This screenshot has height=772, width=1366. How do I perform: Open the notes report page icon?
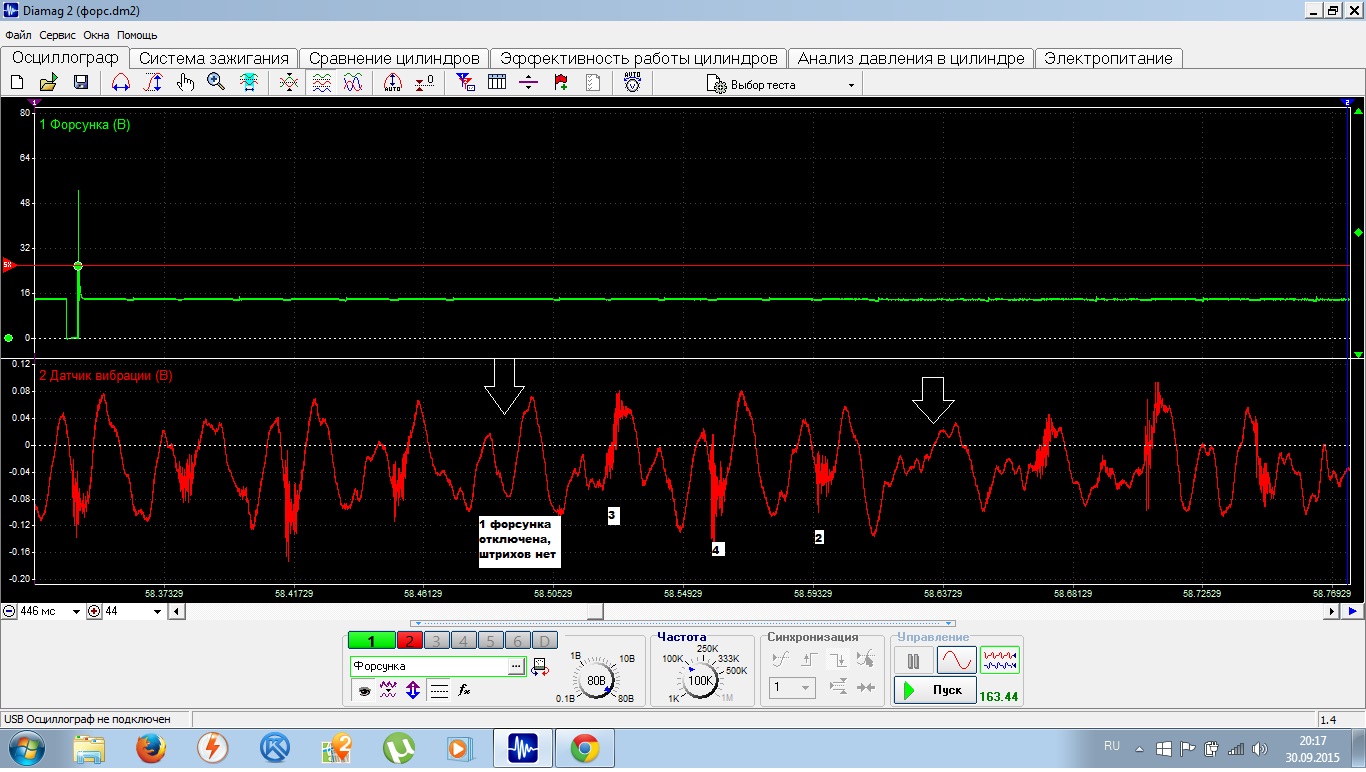(593, 82)
